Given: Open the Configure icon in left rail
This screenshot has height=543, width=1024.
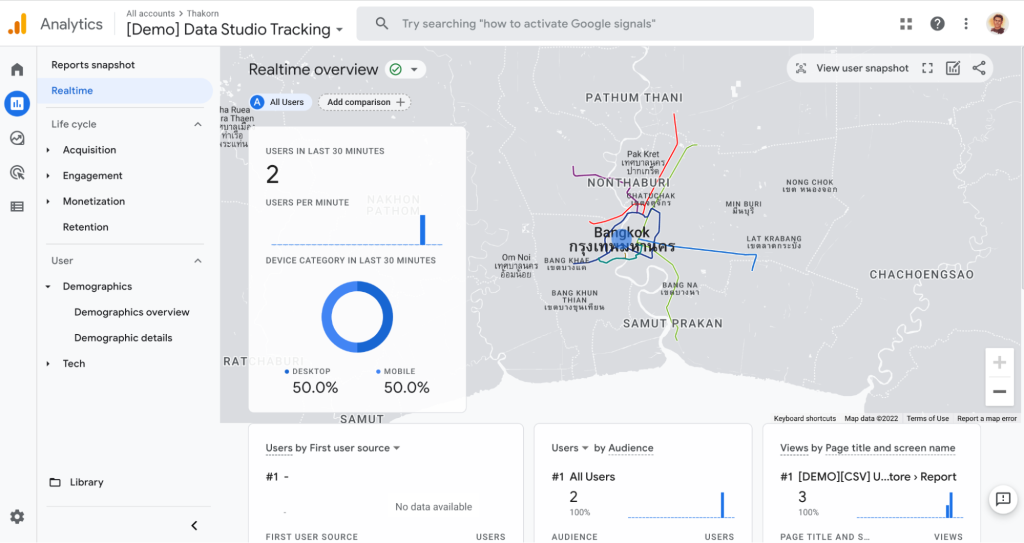Looking at the screenshot, I should (x=17, y=206).
